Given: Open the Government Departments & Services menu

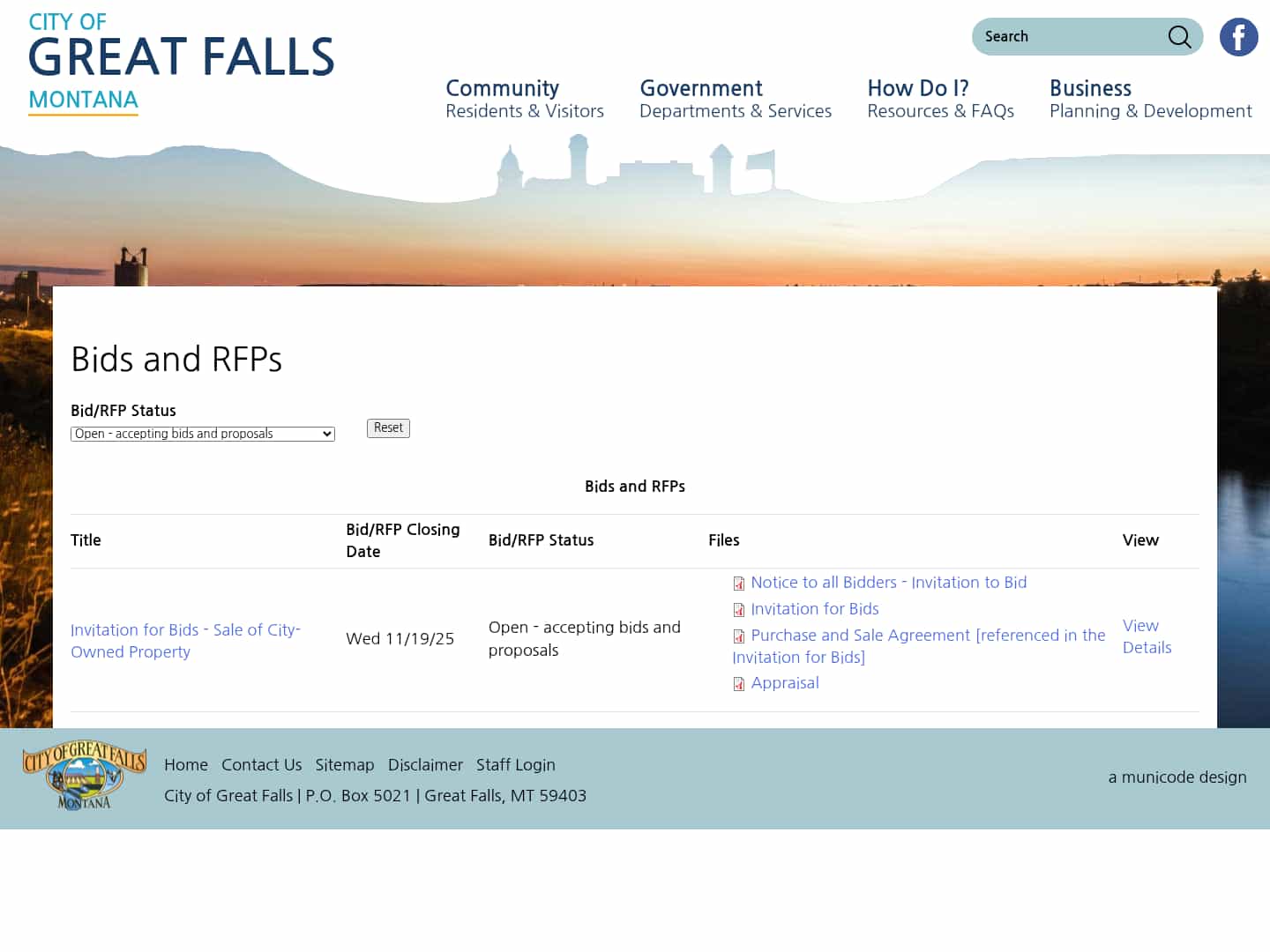Looking at the screenshot, I should click(x=736, y=99).
